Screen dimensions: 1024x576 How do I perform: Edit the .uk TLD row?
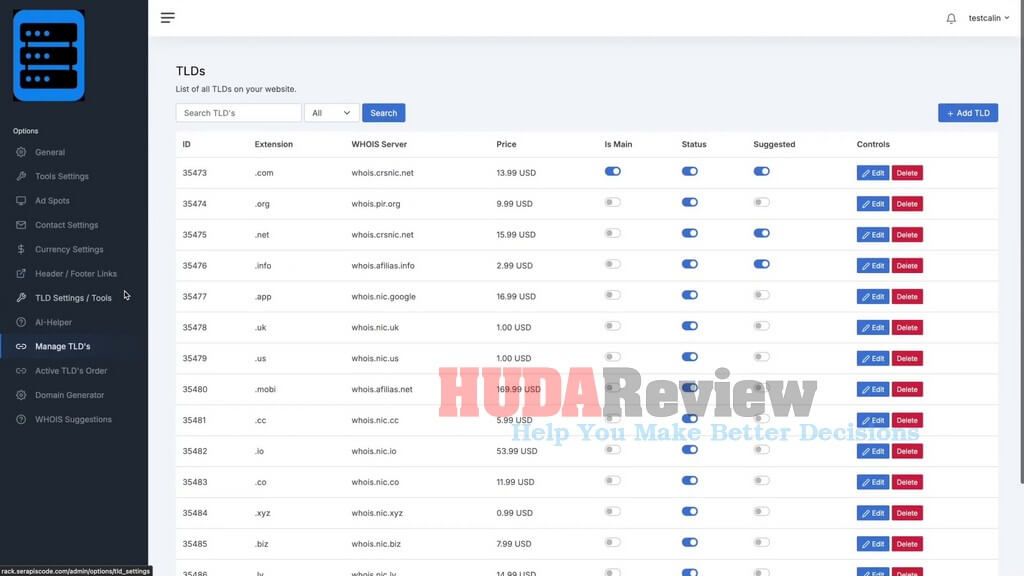click(x=872, y=327)
